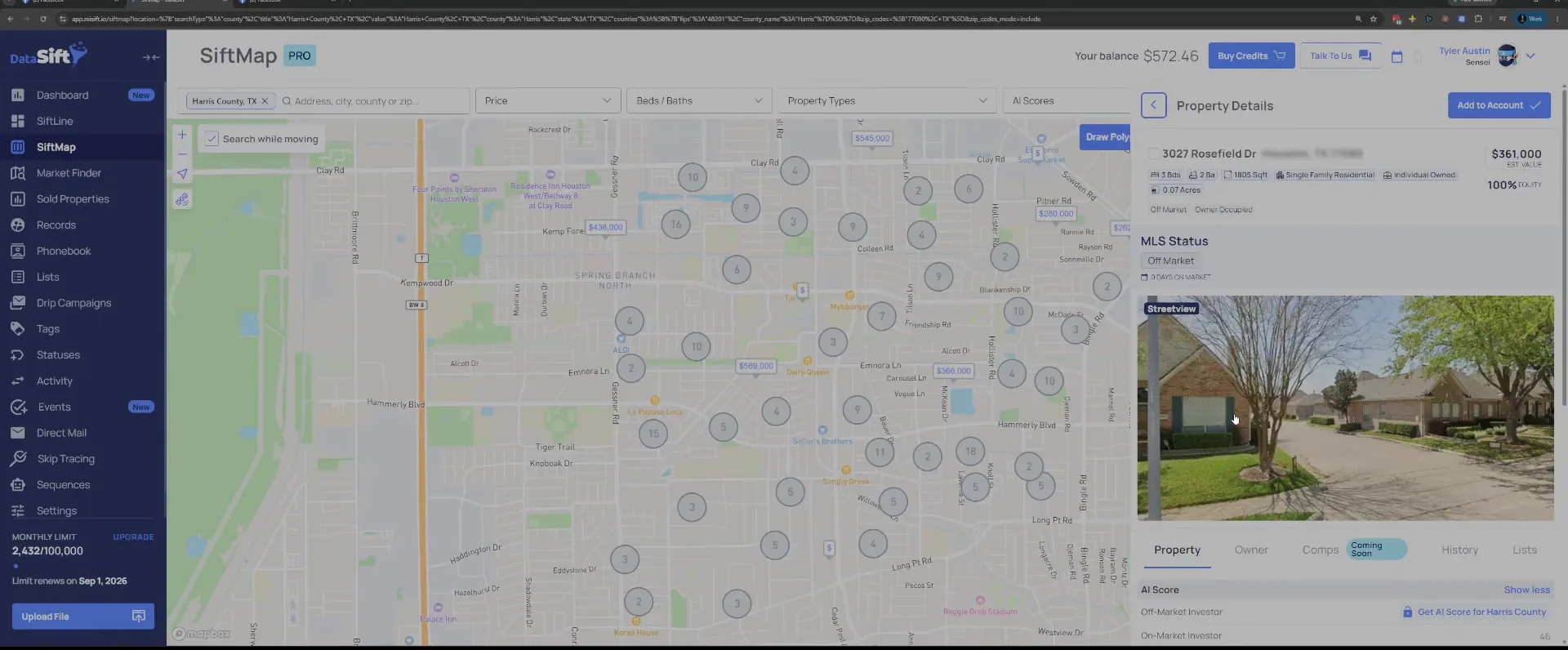
Task: Expand the Tyler Austin account menu
Action: pyautogui.click(x=1530, y=56)
